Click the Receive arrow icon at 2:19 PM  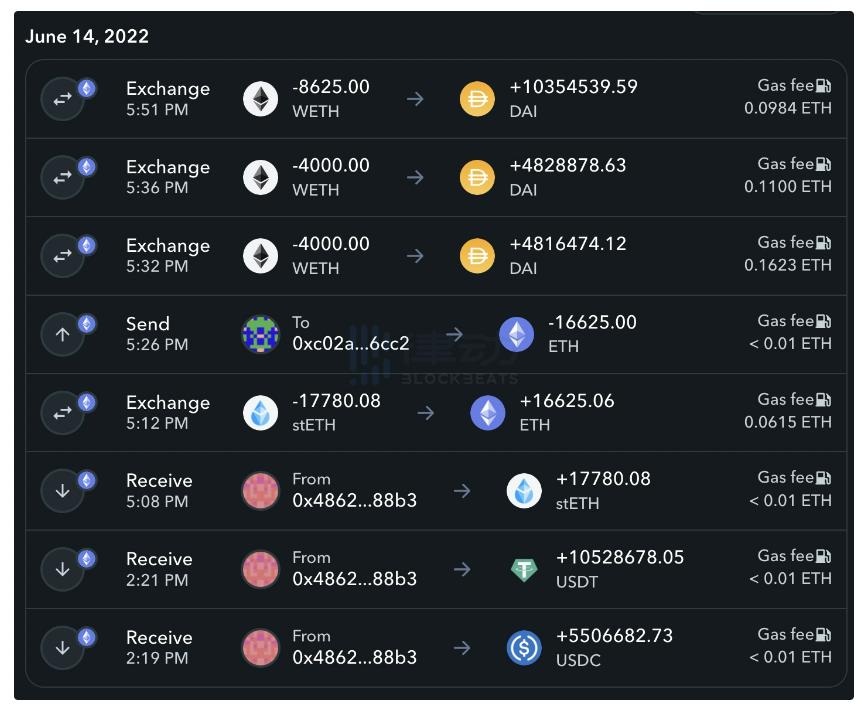62,648
